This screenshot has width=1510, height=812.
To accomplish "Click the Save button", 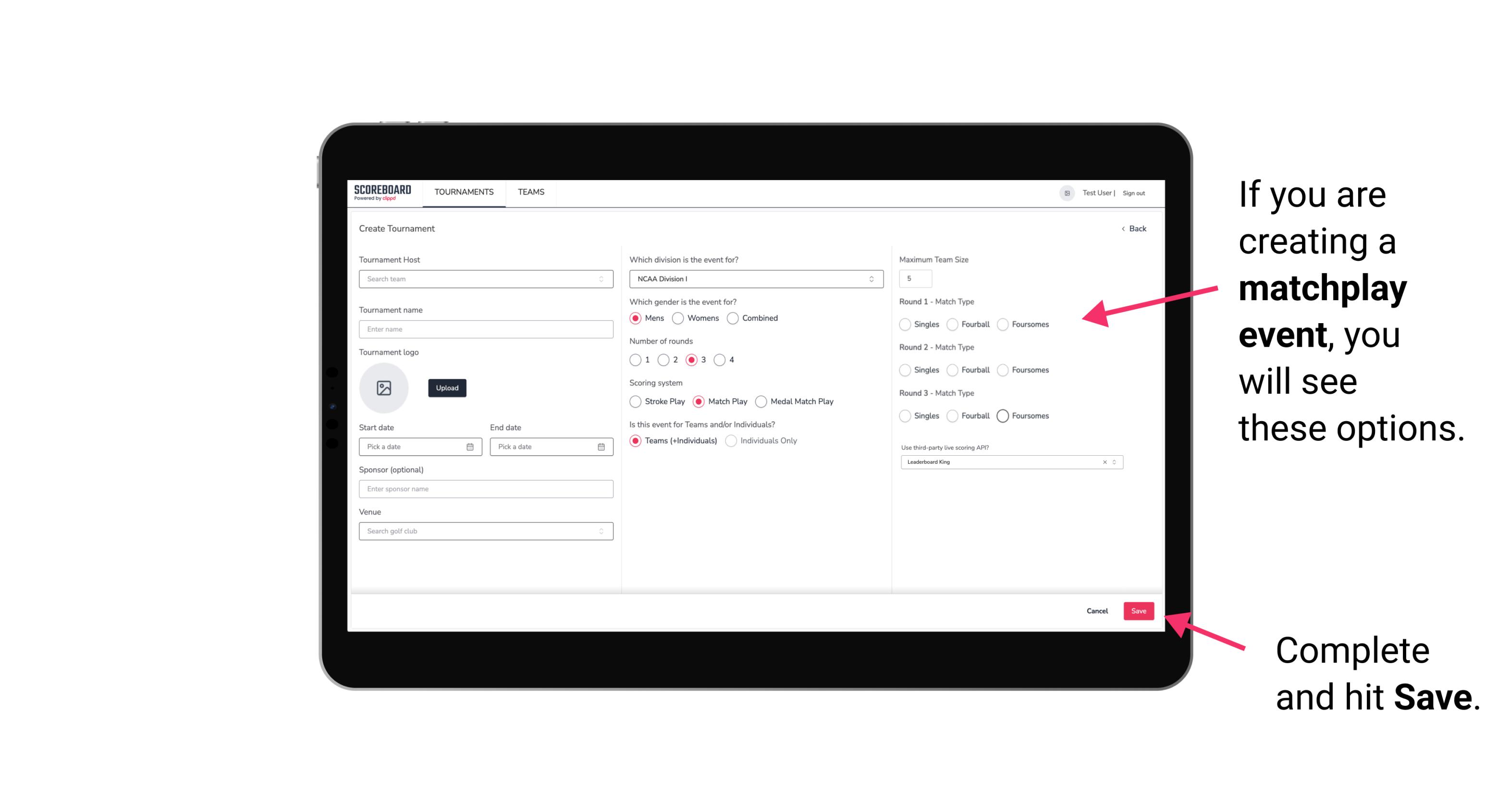I will coord(1138,610).
